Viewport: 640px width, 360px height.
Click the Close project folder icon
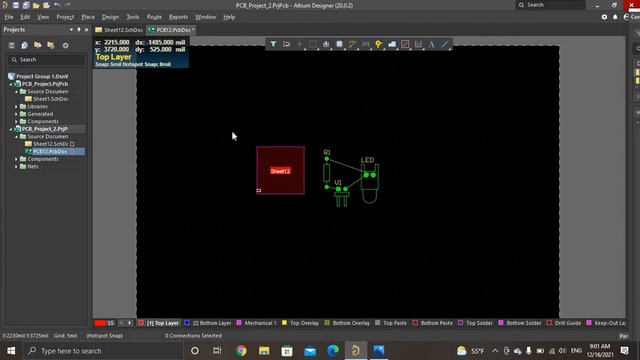coord(51,45)
